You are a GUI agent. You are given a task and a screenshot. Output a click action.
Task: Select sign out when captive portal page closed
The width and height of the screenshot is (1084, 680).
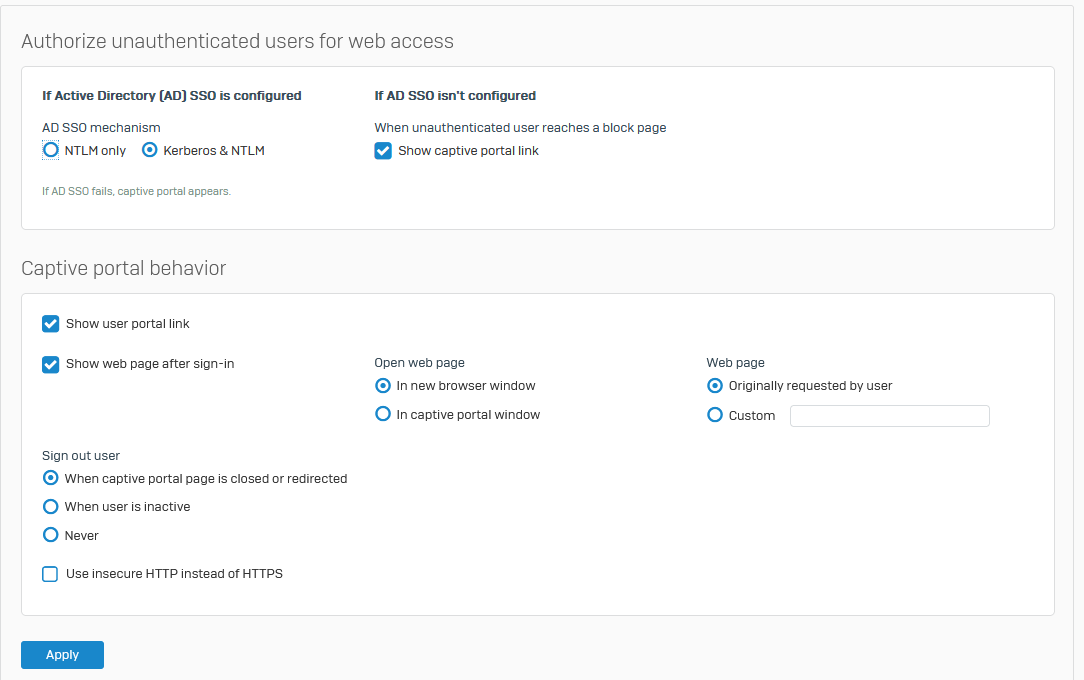[x=50, y=478]
